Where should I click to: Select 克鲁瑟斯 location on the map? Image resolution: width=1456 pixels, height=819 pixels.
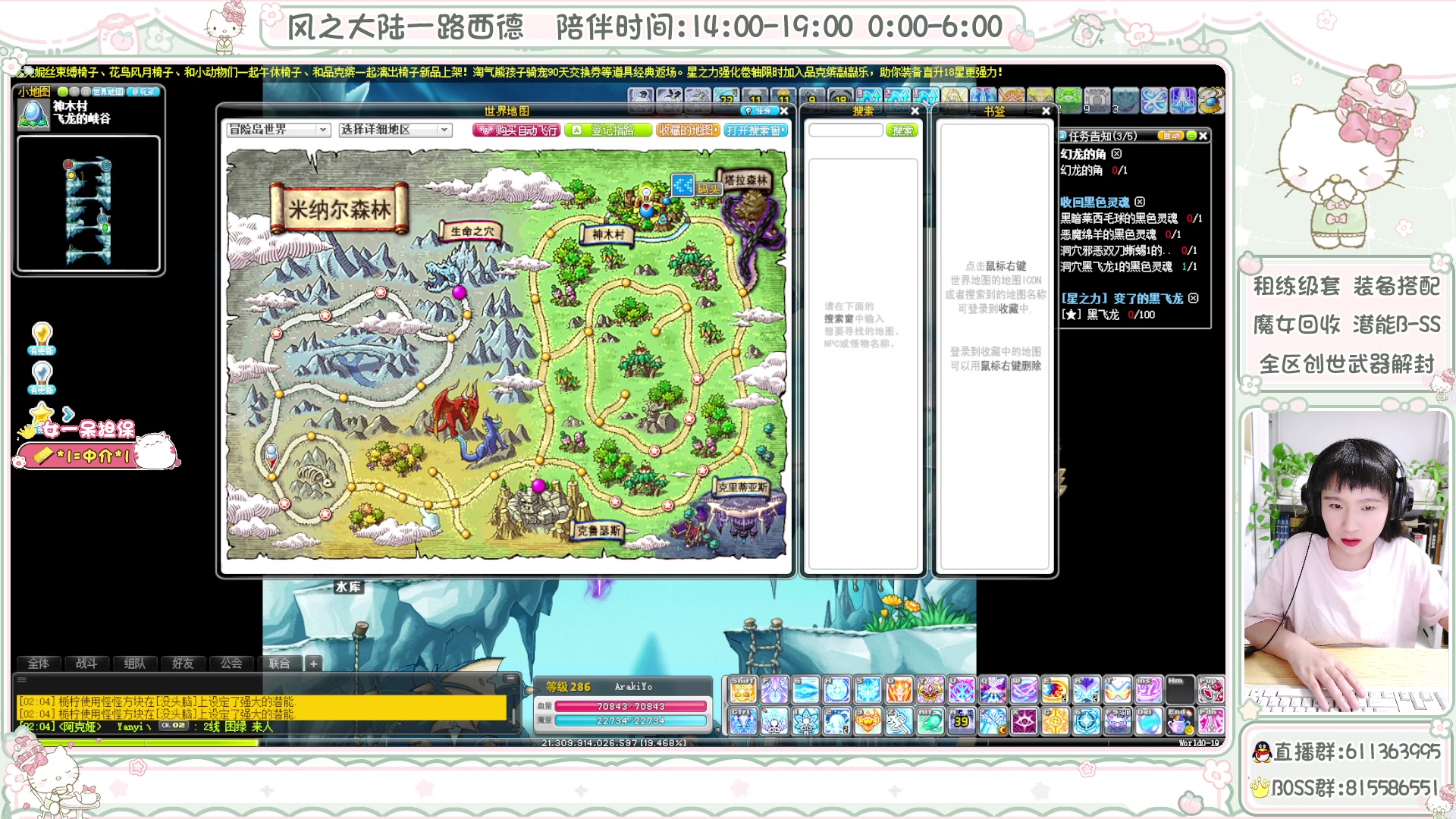click(x=598, y=530)
